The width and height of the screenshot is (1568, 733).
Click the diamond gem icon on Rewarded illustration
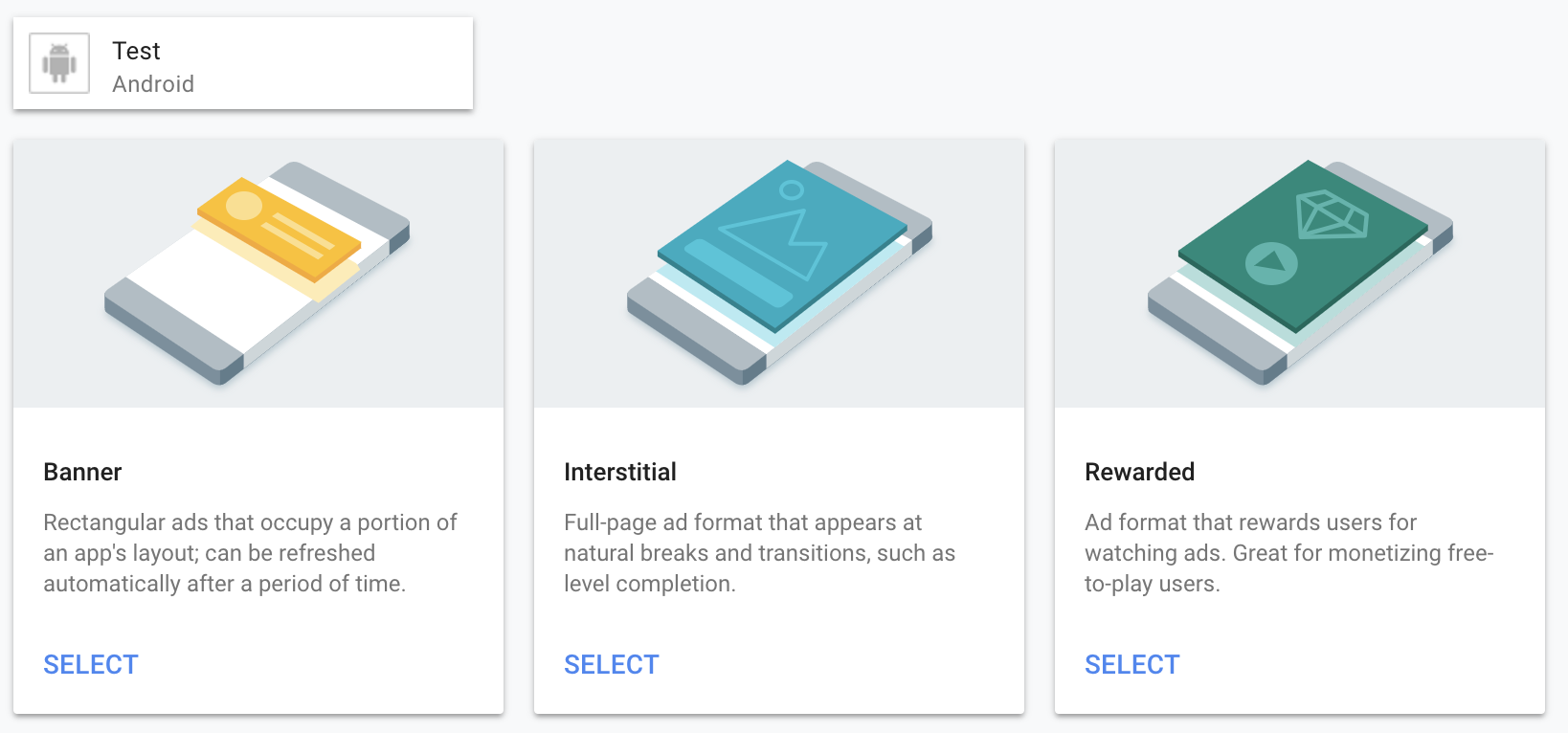coord(1331,215)
